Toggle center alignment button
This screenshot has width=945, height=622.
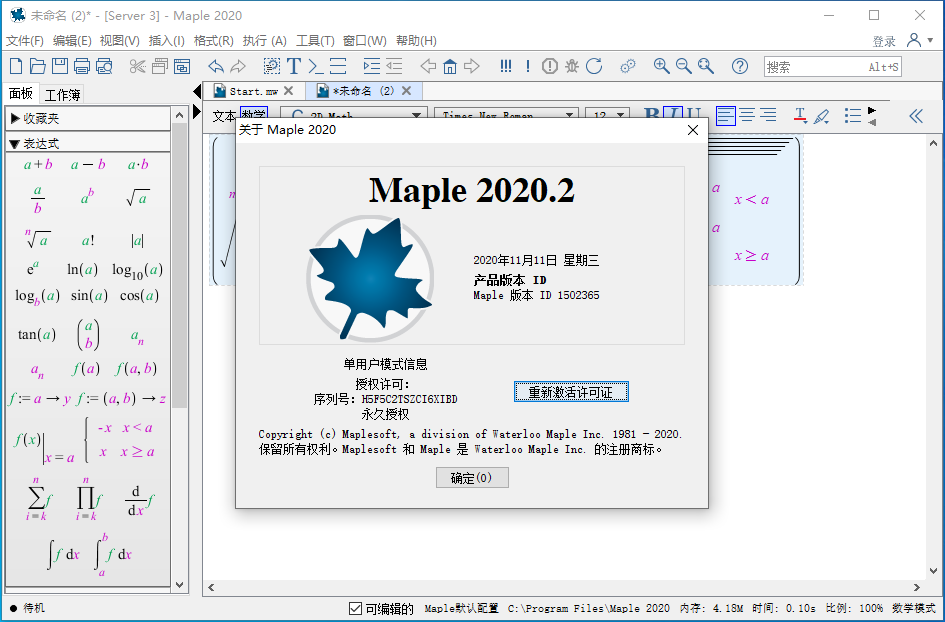(747, 115)
